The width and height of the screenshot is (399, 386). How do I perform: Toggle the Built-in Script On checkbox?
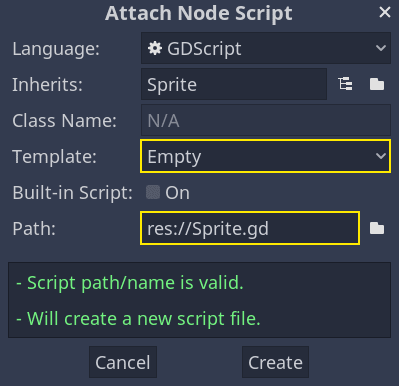[x=153, y=192]
